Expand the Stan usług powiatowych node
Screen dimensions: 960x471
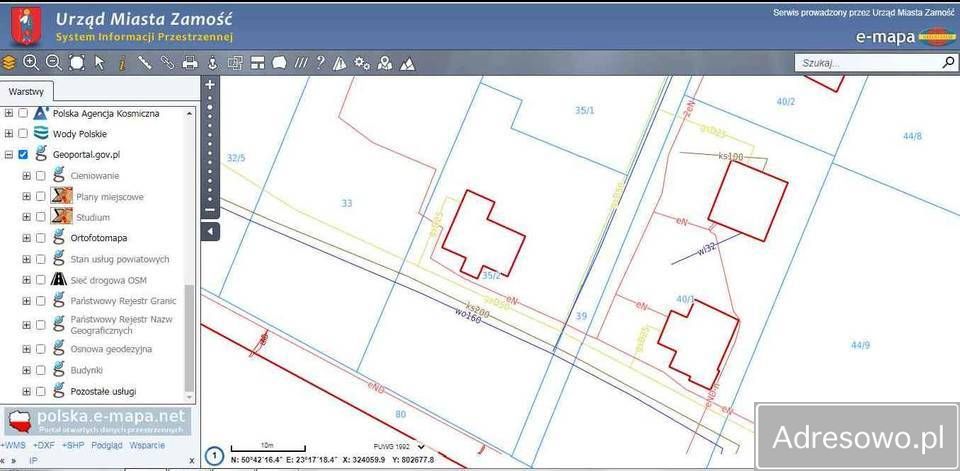coord(26,259)
